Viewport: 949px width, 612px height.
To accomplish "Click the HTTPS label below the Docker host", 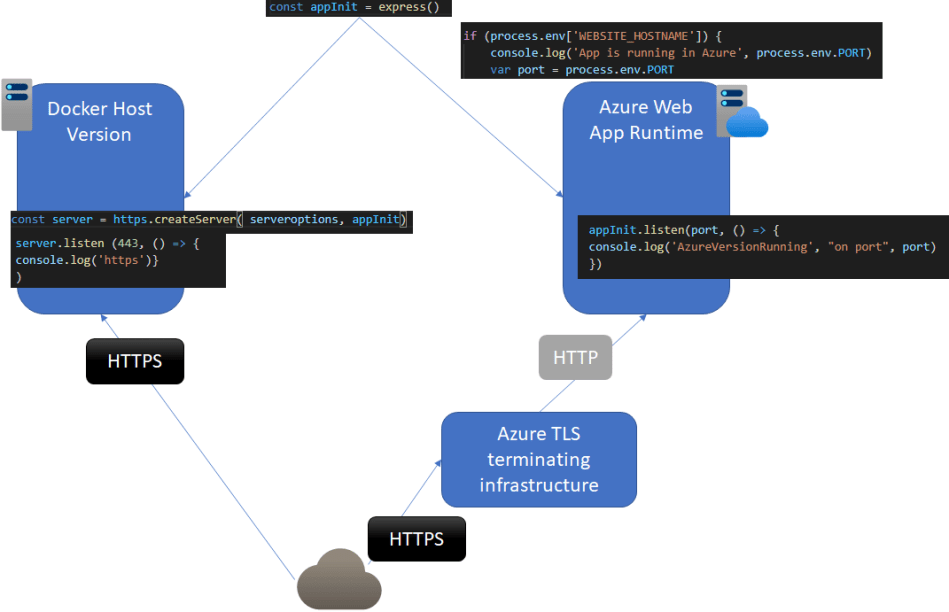I will [x=135, y=361].
